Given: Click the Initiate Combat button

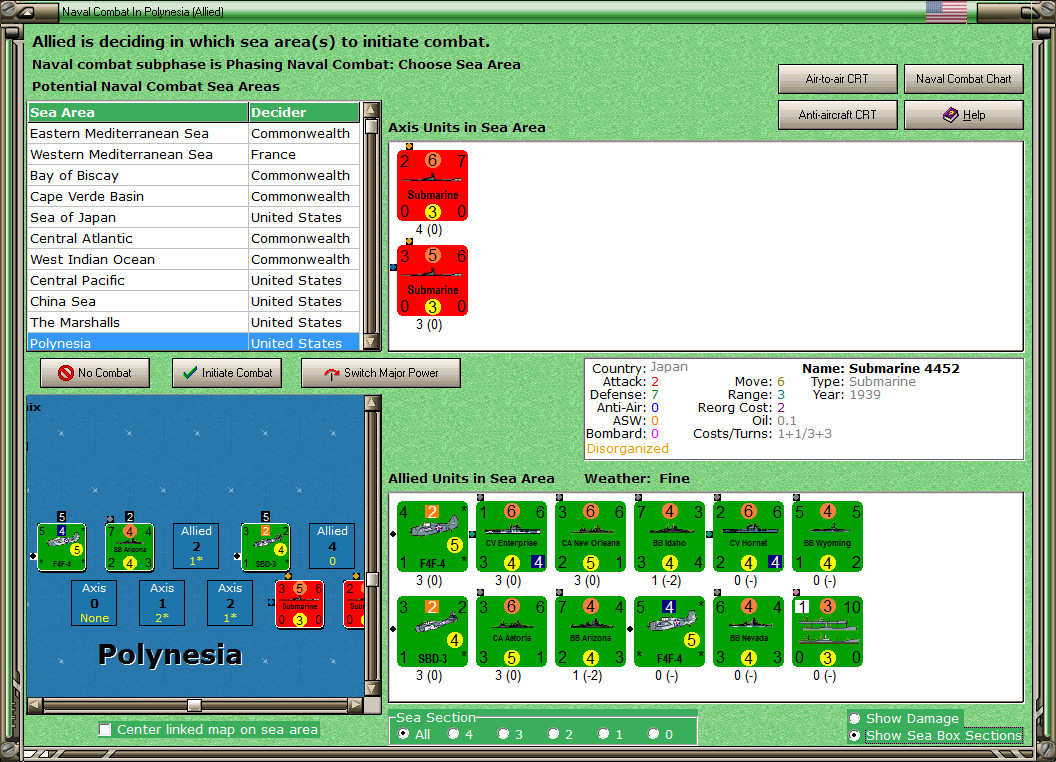Looking at the screenshot, I should pos(228,373).
